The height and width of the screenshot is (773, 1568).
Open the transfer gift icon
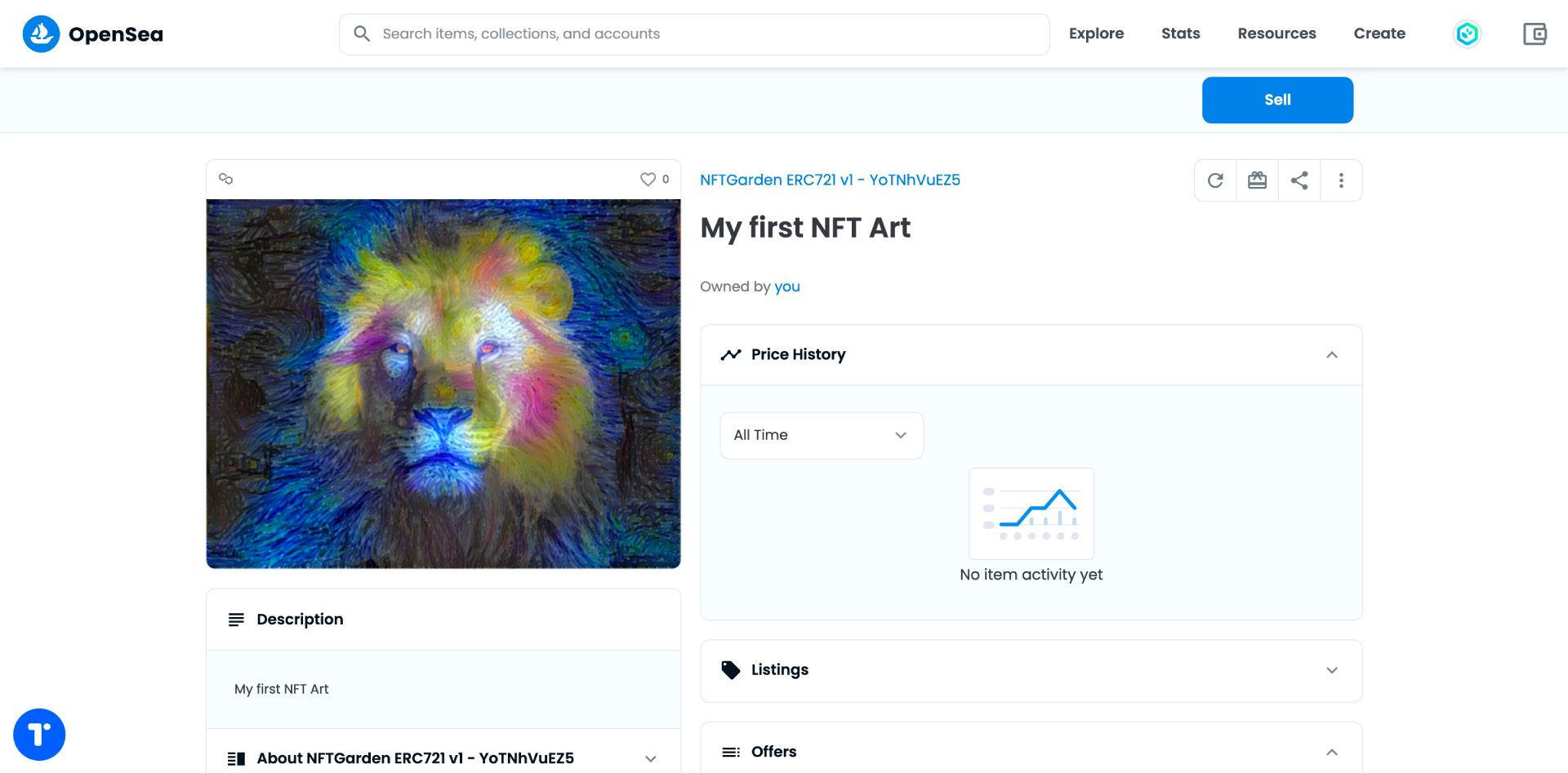click(1257, 180)
